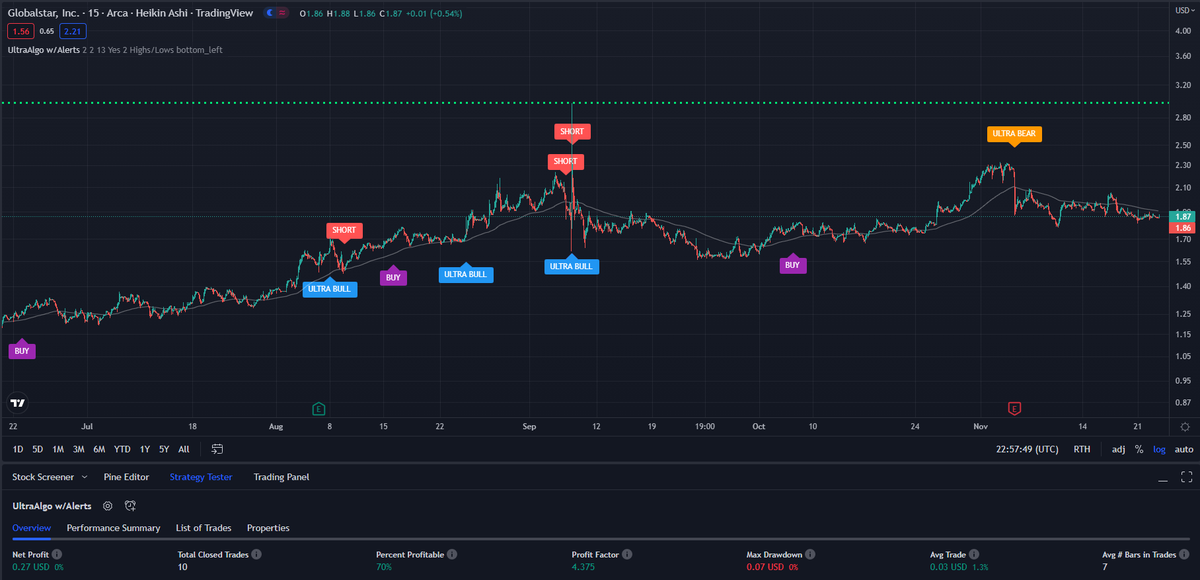
Task: Open UltraAlgo strategy settings gear icon
Action: (x=107, y=506)
